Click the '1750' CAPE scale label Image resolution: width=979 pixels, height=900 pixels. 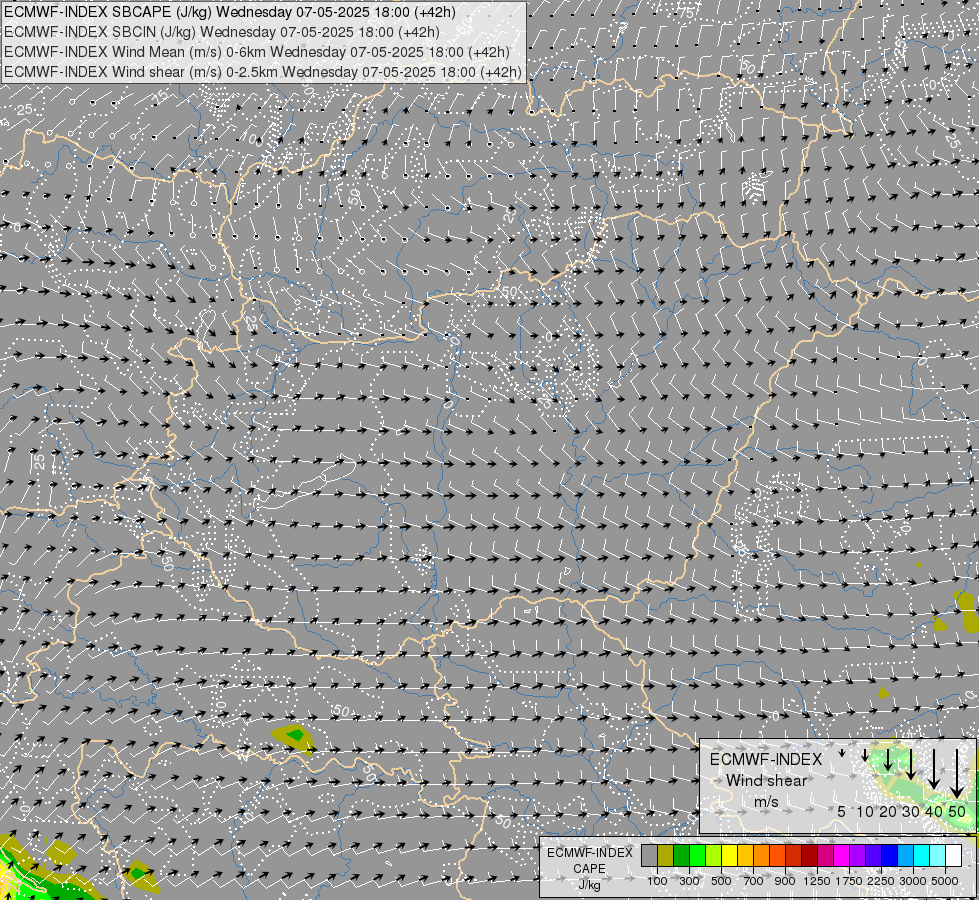click(849, 881)
